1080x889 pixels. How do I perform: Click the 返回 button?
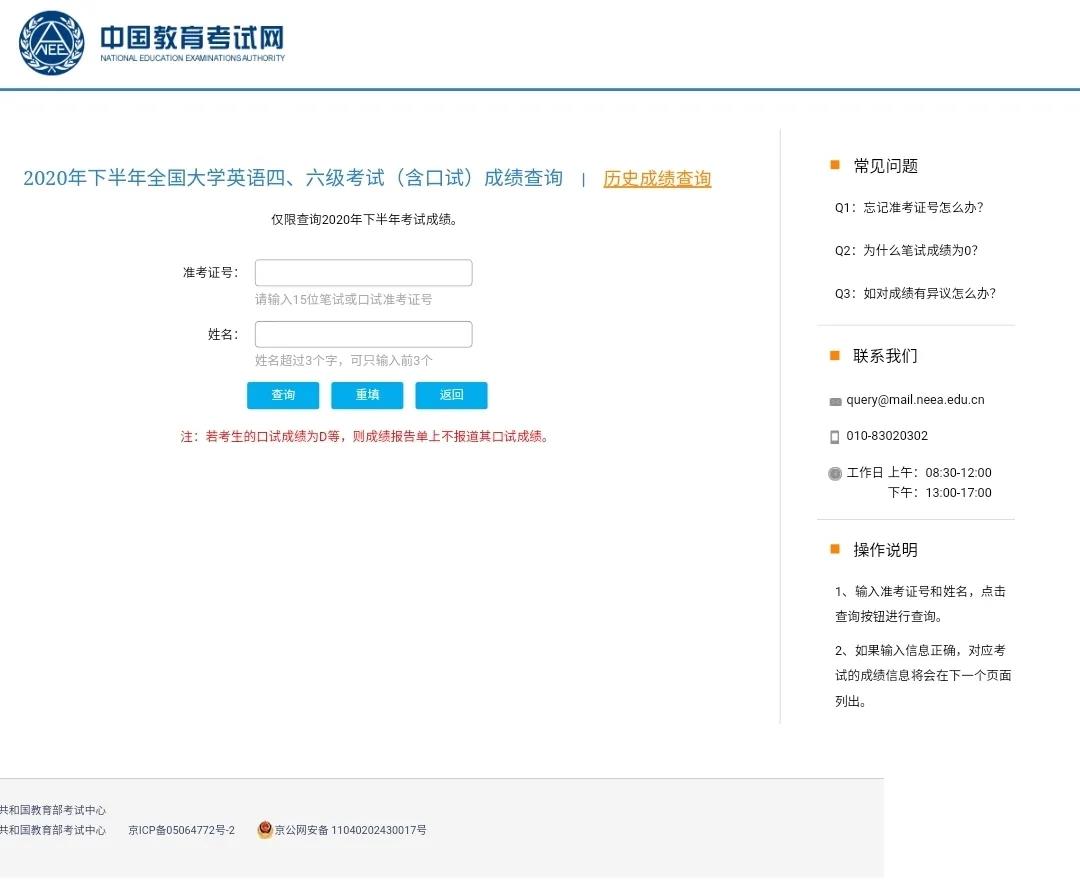pyautogui.click(x=451, y=395)
